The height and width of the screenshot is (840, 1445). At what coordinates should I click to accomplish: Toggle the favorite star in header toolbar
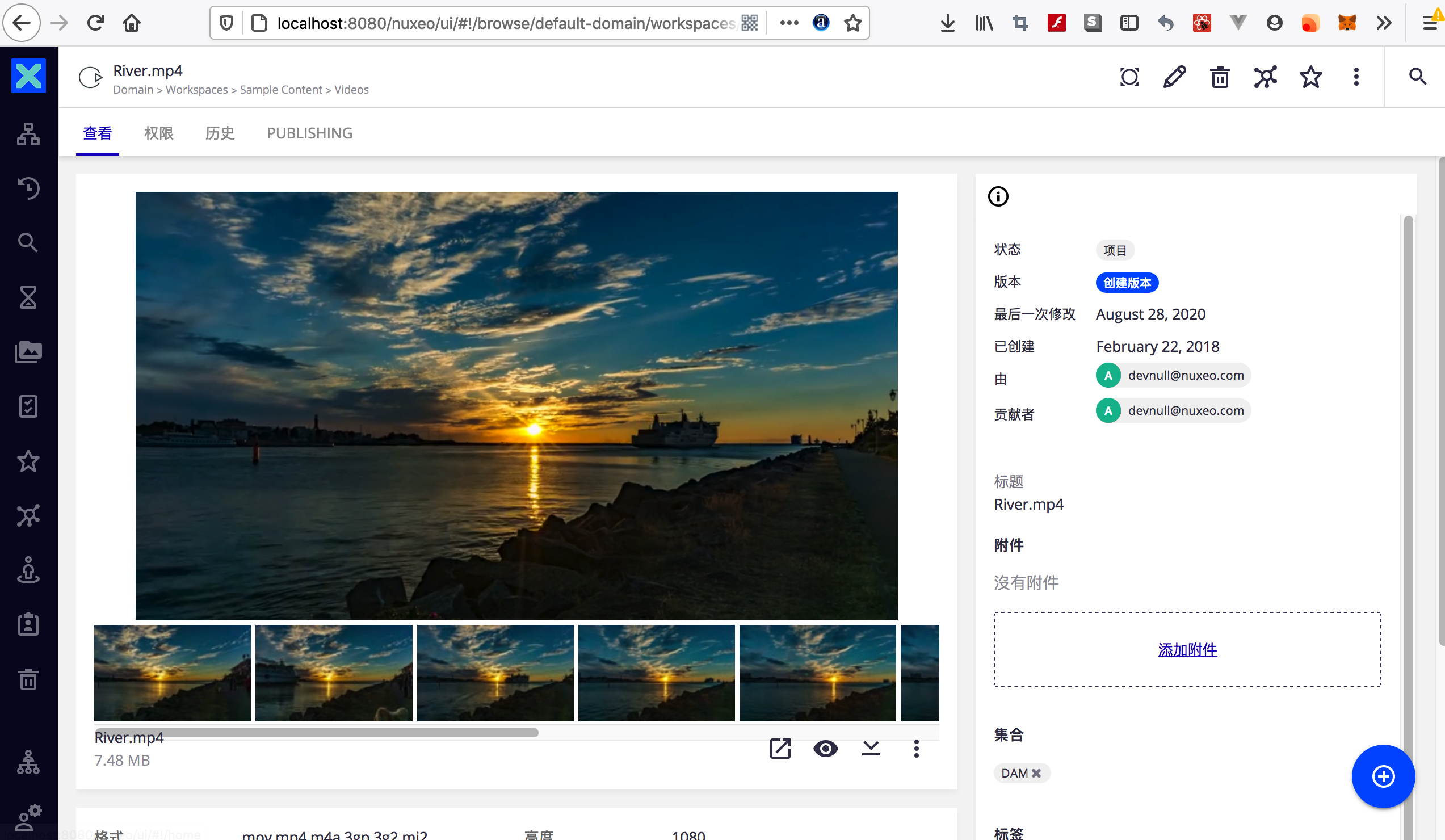1311,77
